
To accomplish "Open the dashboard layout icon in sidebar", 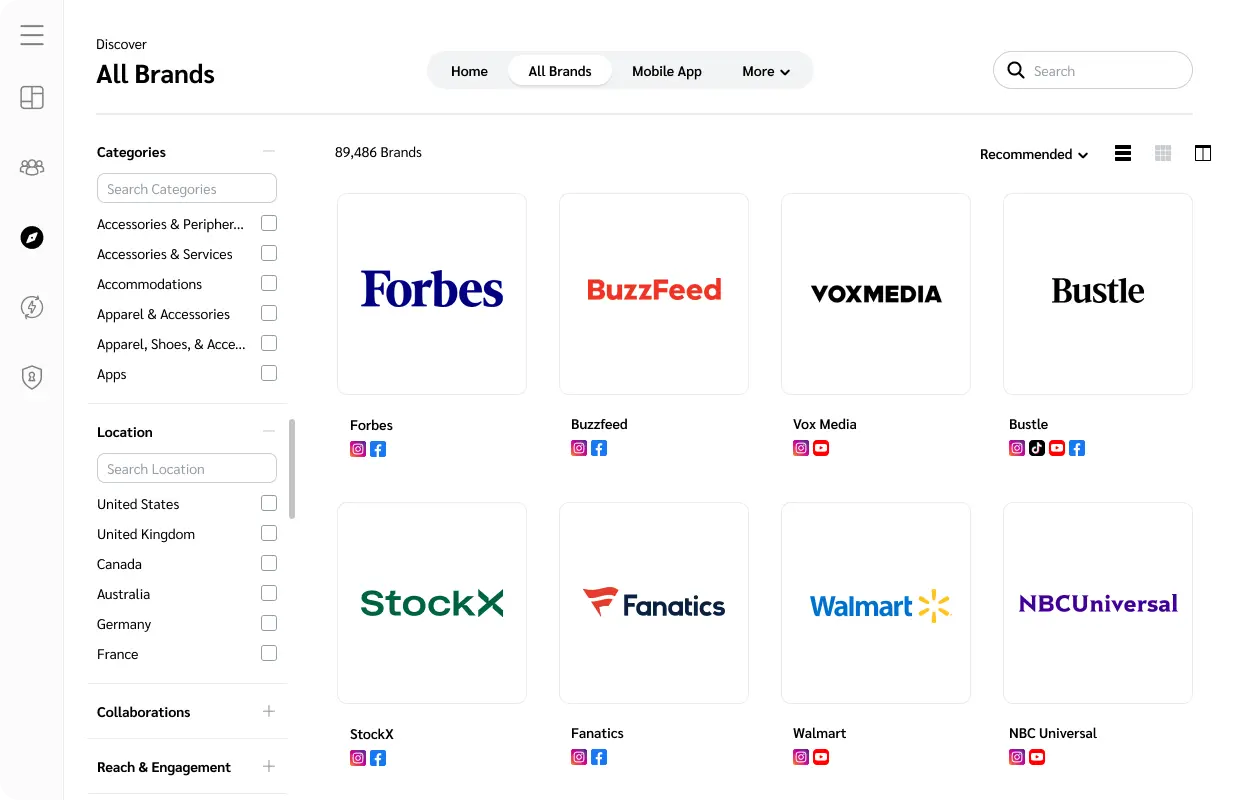I will tap(31, 97).
